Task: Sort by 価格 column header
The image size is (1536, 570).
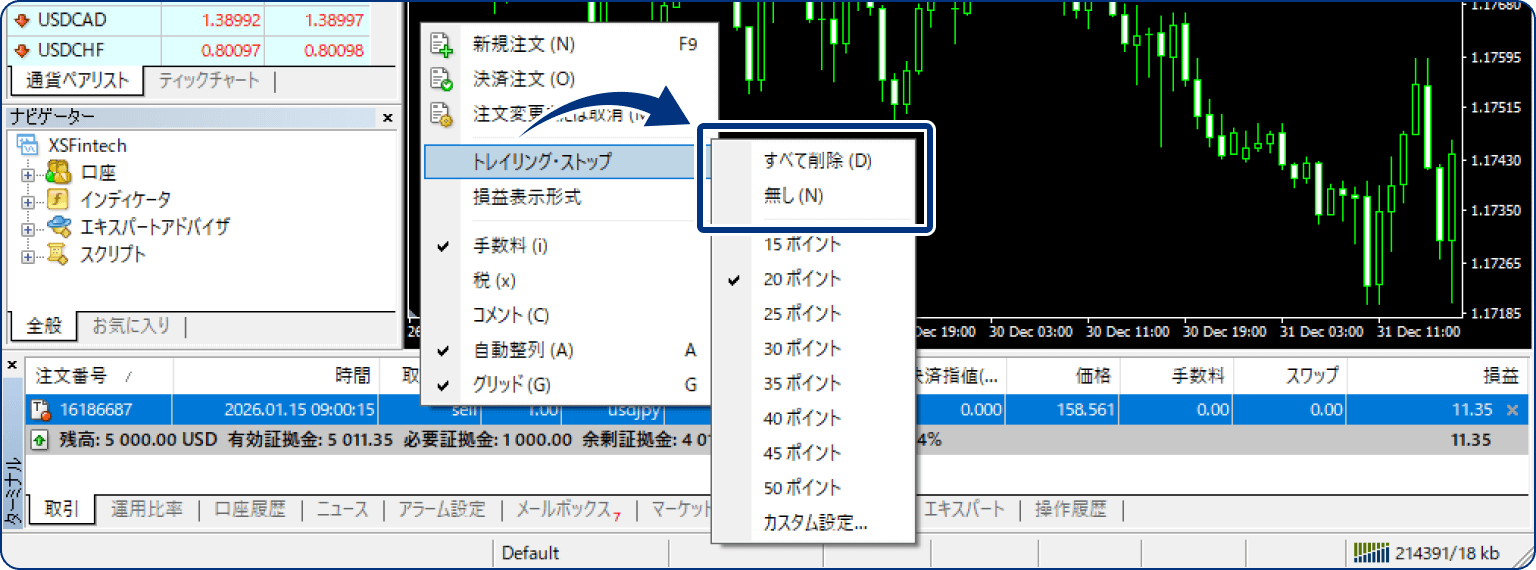Action: [1064, 376]
